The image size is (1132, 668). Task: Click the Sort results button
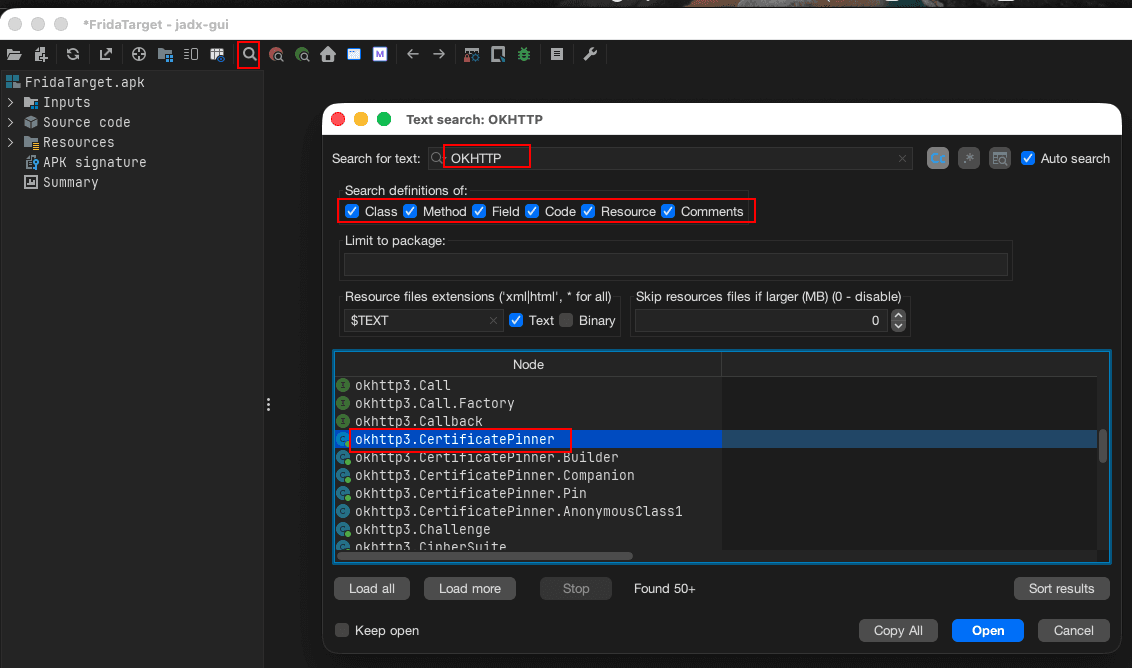(x=1061, y=589)
